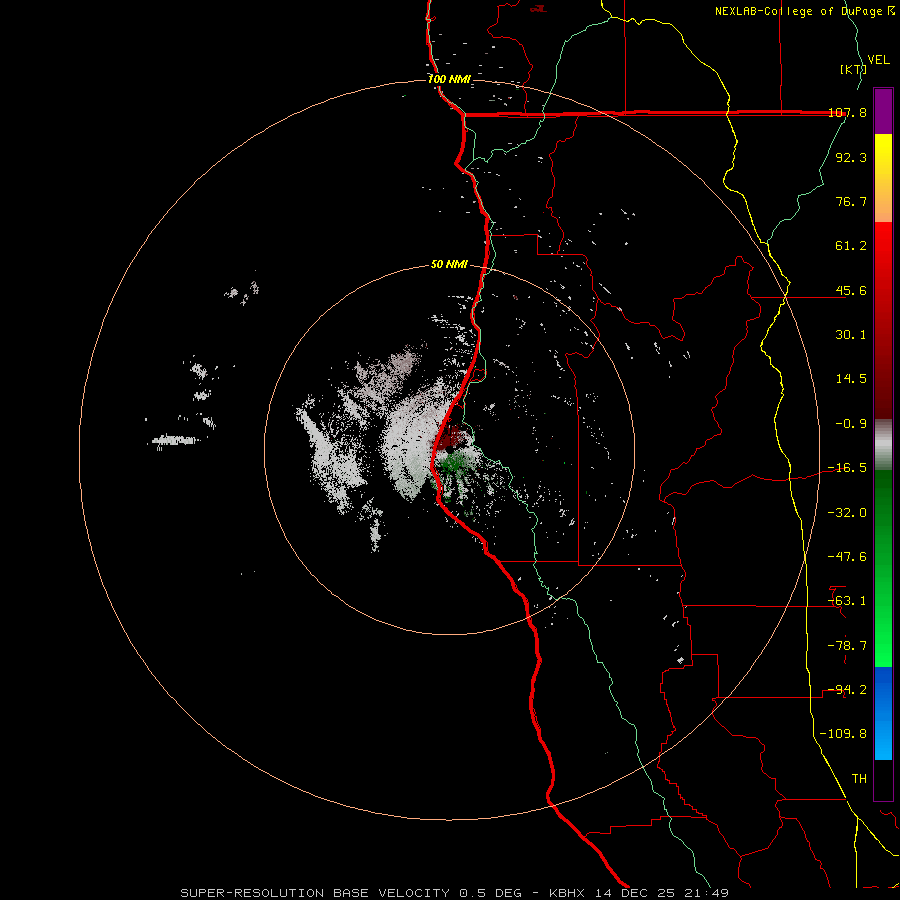
Task: Click the -94.2 legend value
Action: coord(847,690)
